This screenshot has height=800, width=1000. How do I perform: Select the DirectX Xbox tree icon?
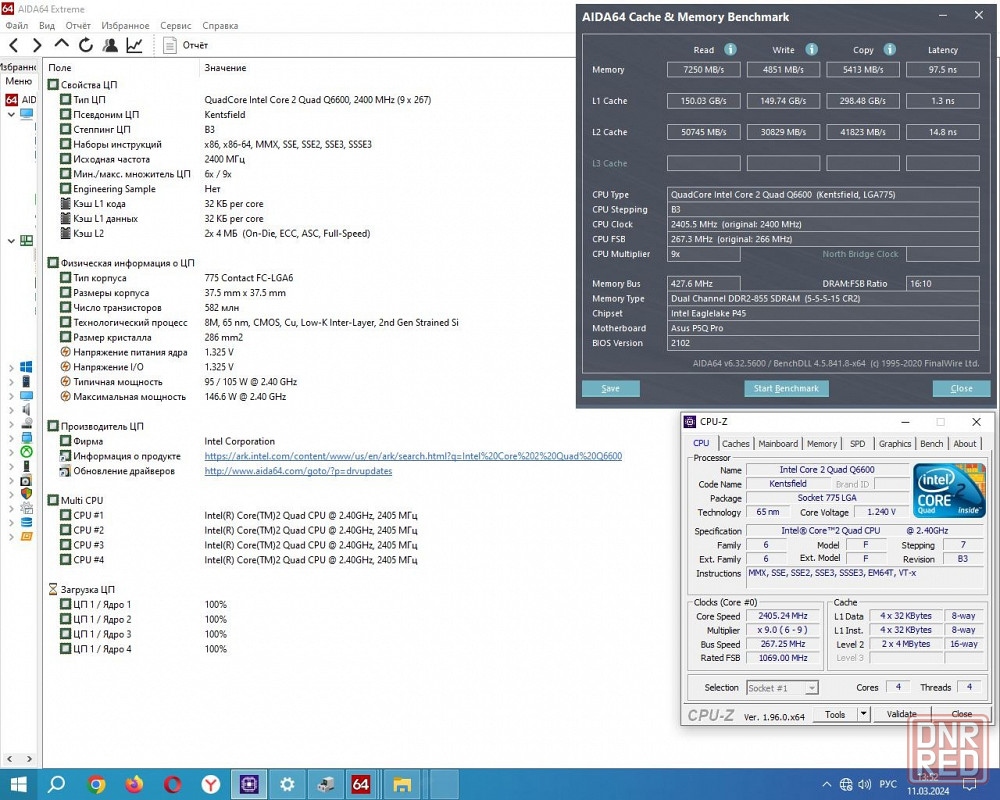pyautogui.click(x=26, y=452)
